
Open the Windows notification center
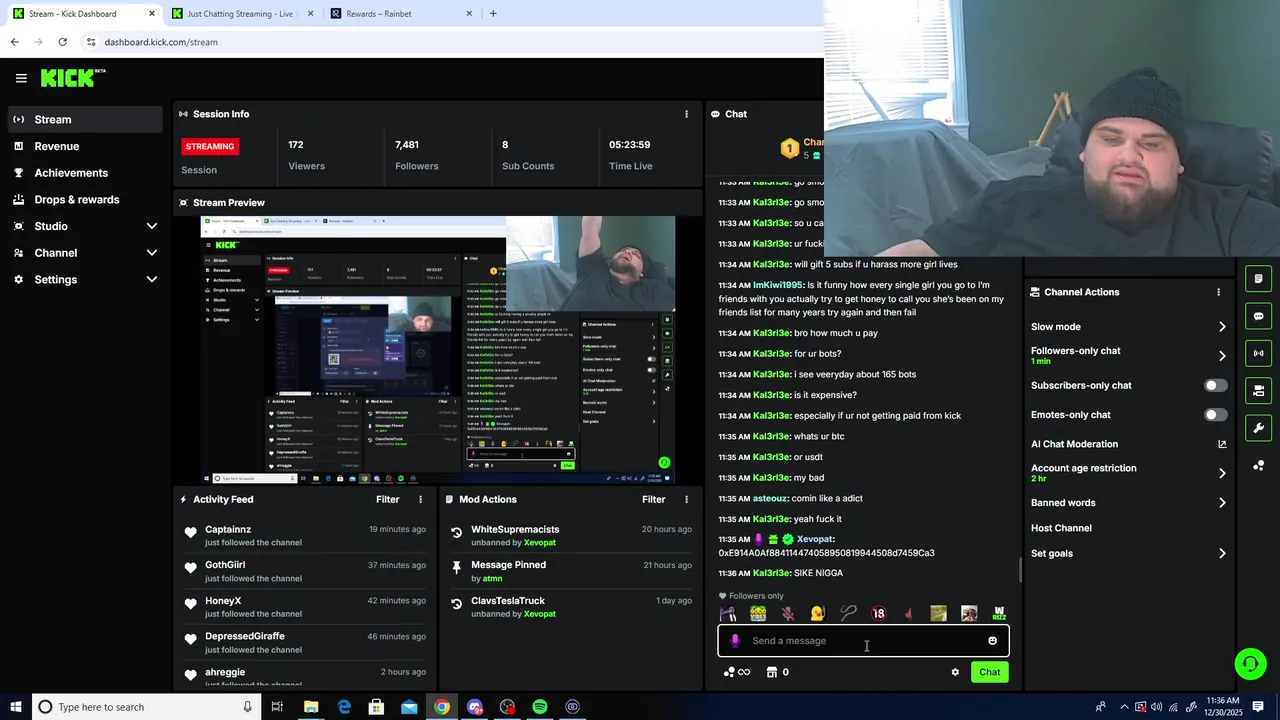(1258, 707)
